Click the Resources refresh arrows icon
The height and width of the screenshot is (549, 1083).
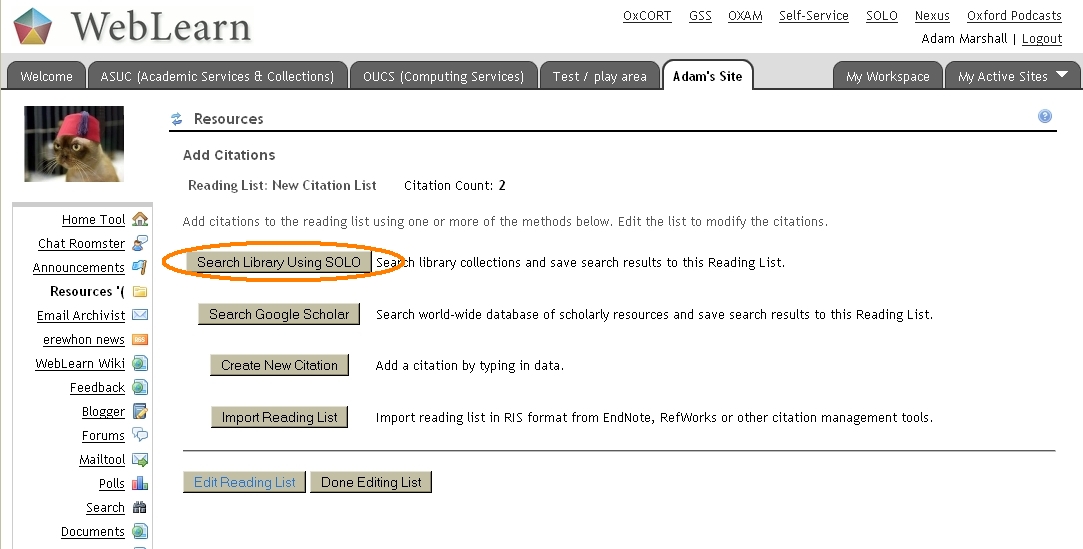[177, 119]
